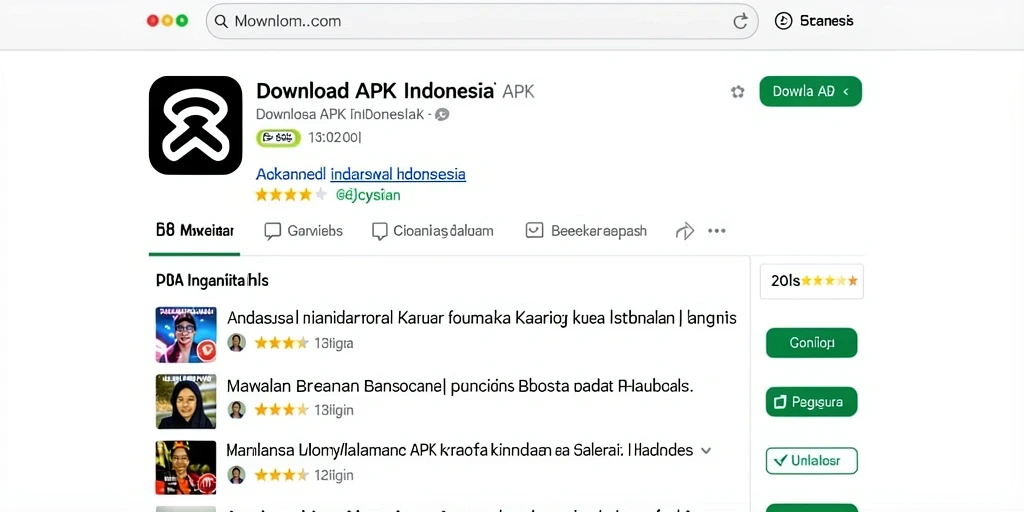Click the stars in the 13iigia row
Screen dimensions: 1024x512
[x=281, y=343]
